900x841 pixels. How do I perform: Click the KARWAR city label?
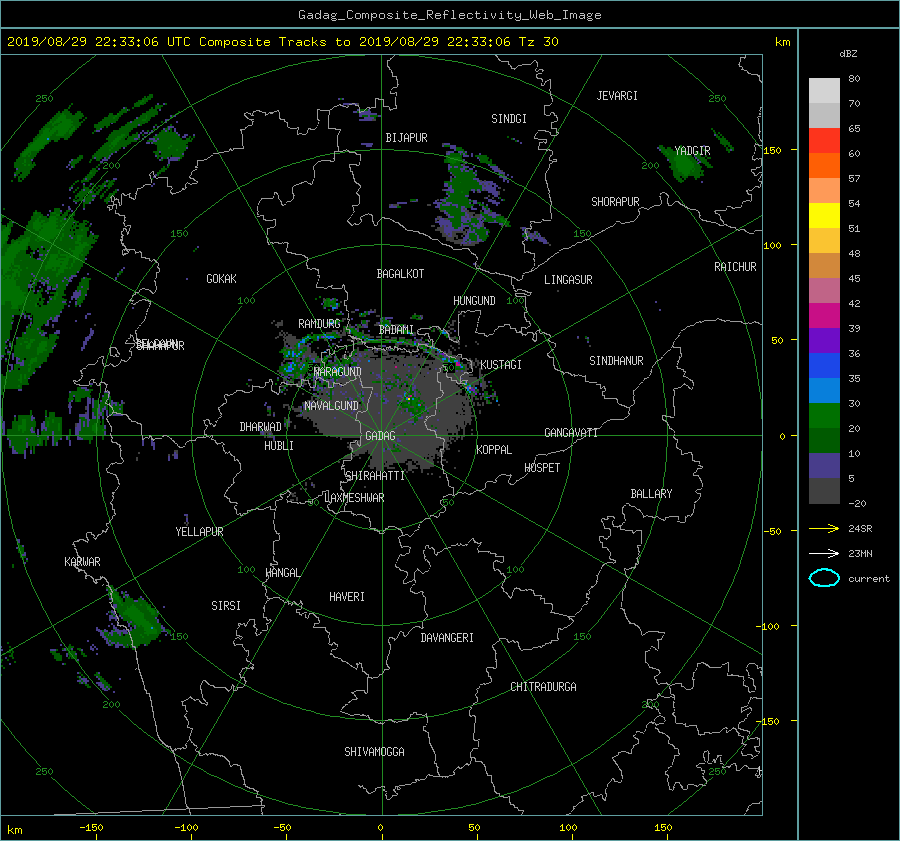coord(82,562)
